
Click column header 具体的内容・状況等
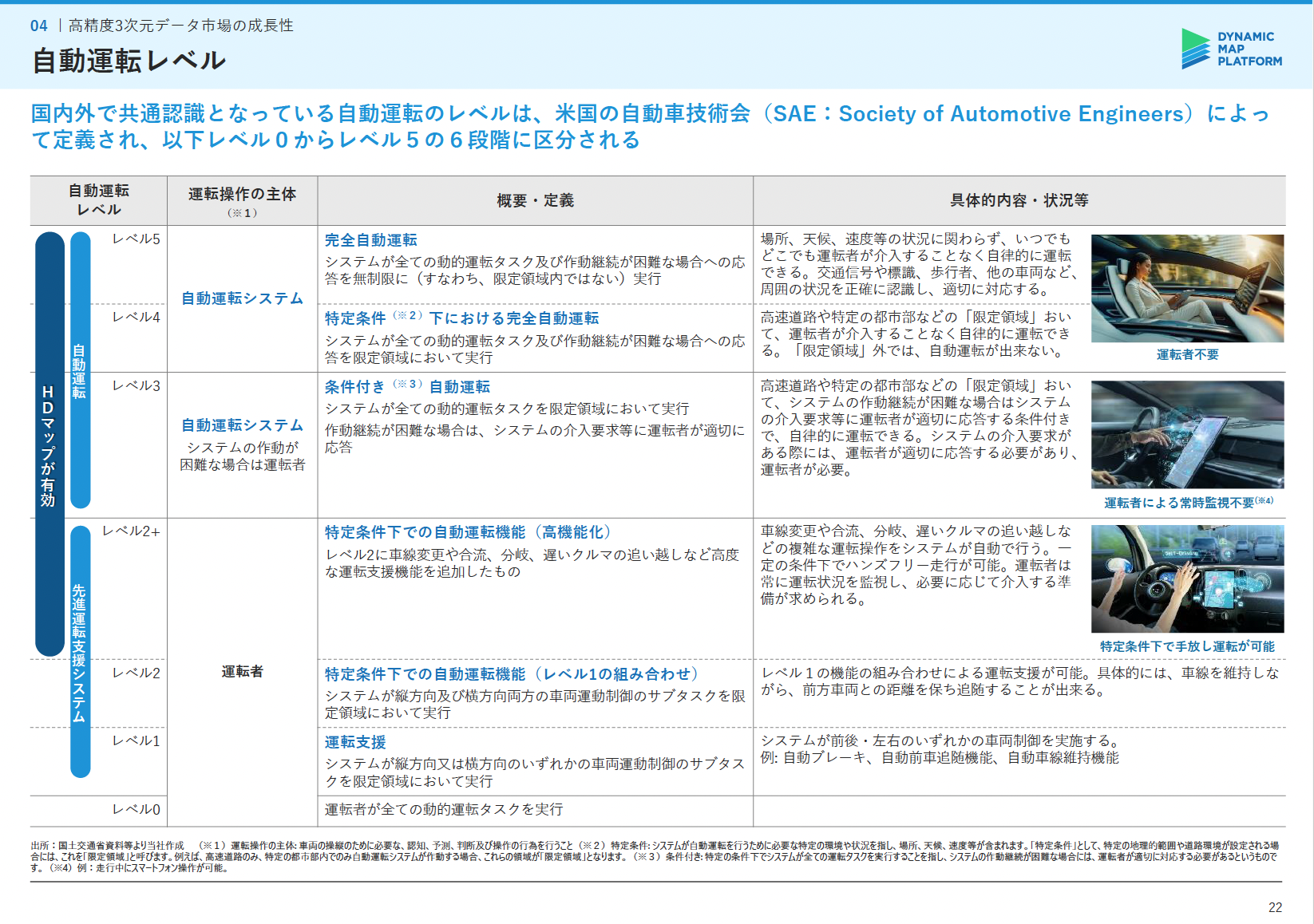(x=1019, y=200)
